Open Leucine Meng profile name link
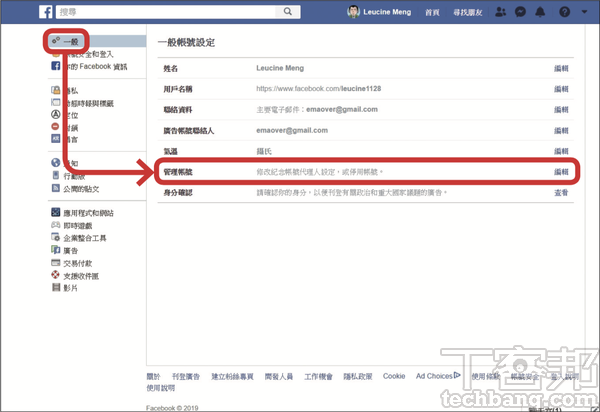 [x=387, y=12]
